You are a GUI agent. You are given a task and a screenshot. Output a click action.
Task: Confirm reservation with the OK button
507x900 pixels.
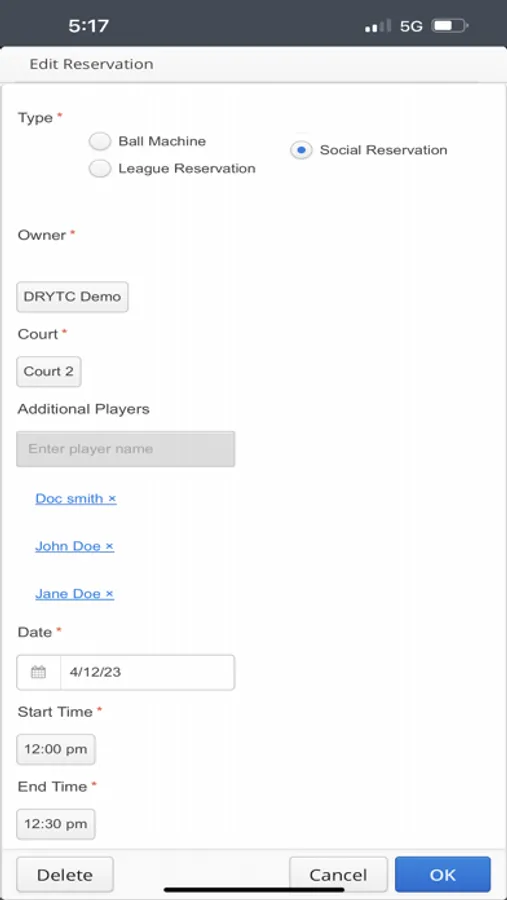(443, 874)
